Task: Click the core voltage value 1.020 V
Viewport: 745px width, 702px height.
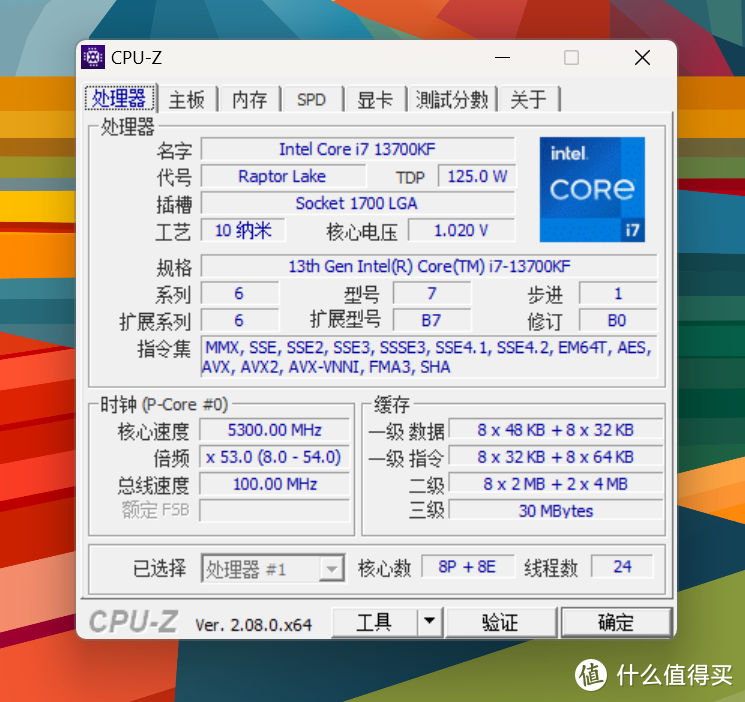Action: tap(461, 231)
